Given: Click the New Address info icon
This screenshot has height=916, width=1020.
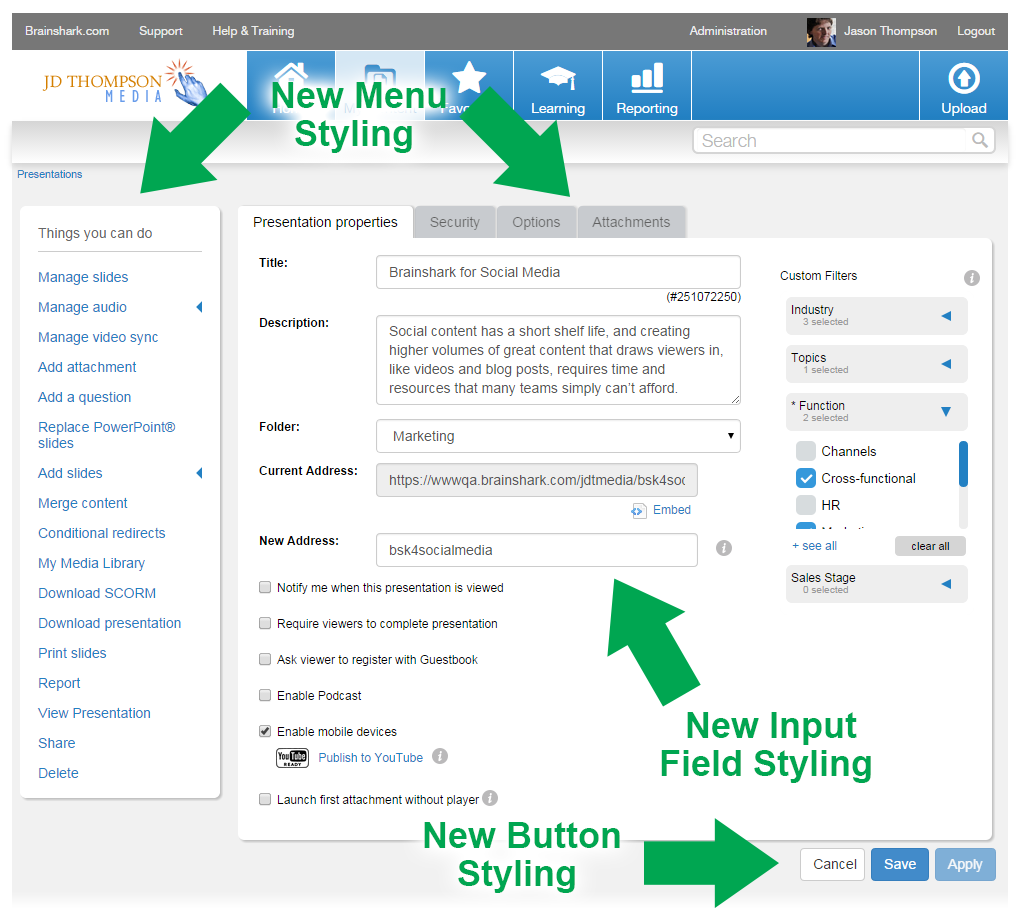Looking at the screenshot, I should [723, 548].
